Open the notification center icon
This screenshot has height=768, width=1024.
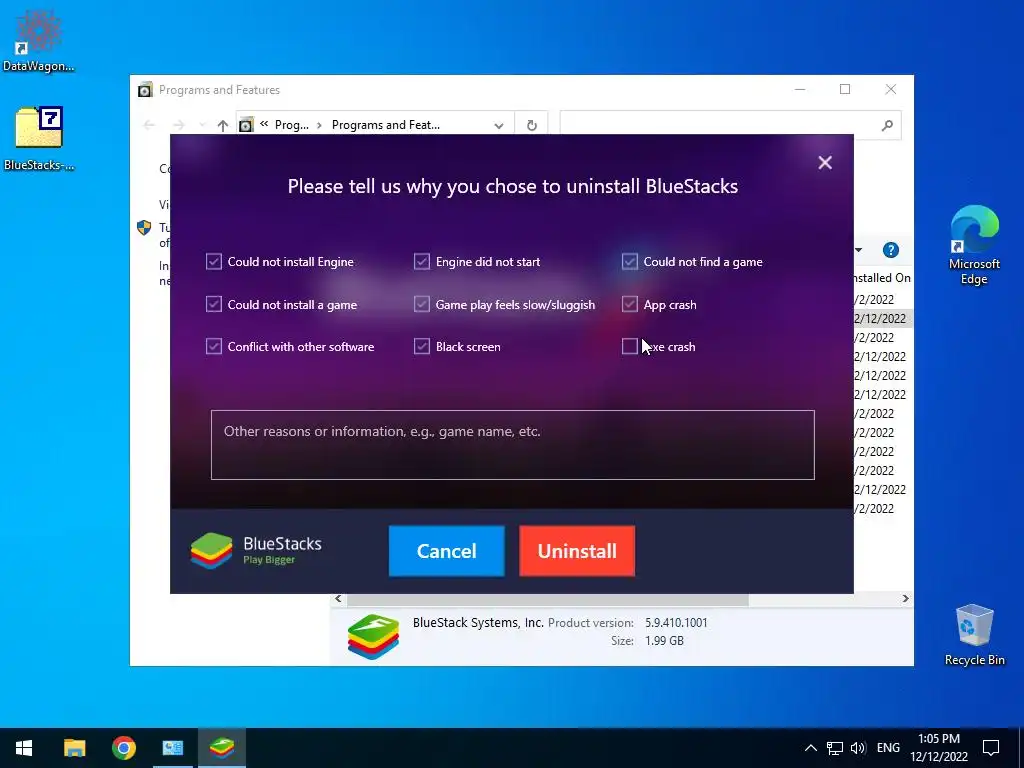991,748
